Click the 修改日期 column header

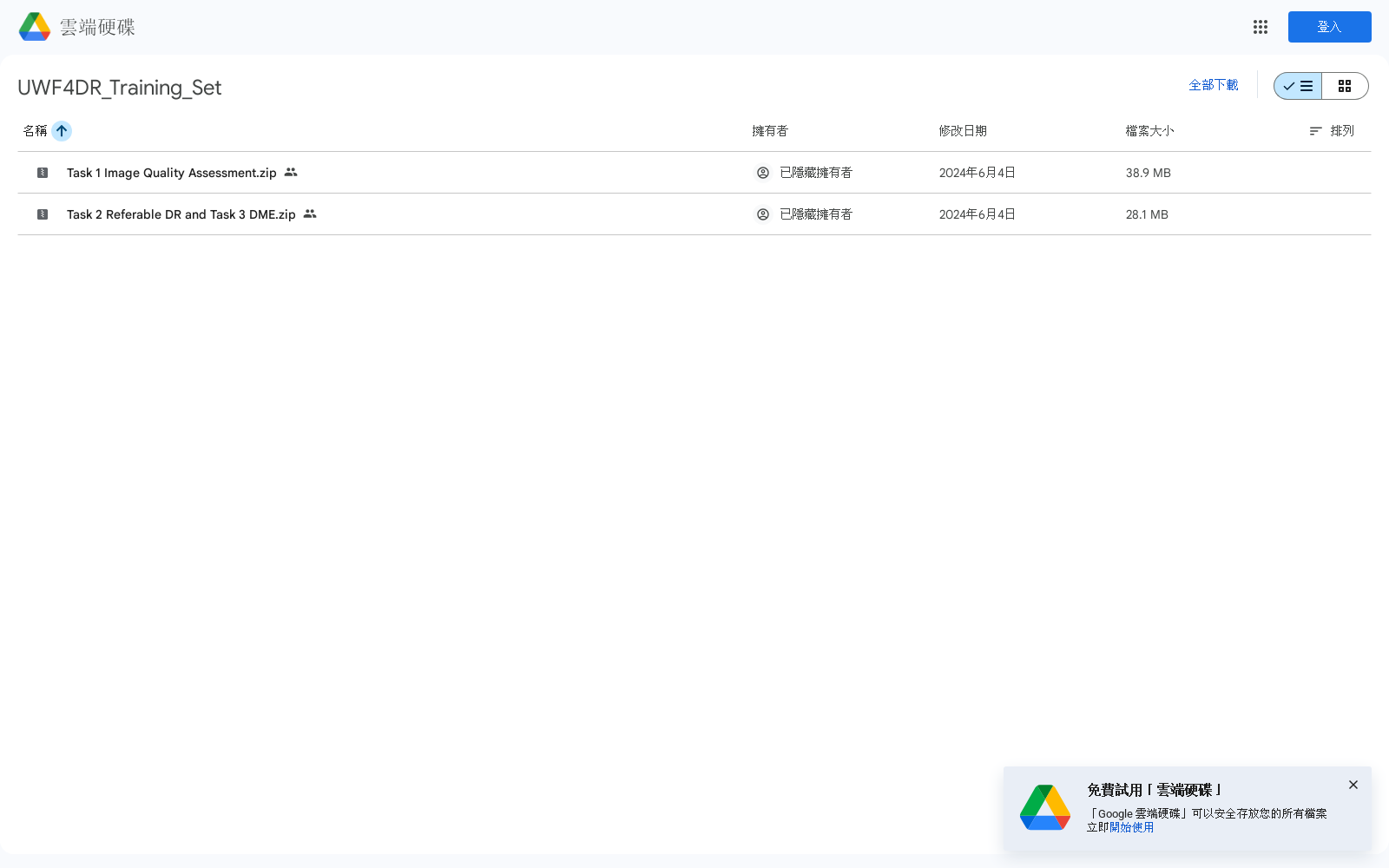click(x=963, y=131)
